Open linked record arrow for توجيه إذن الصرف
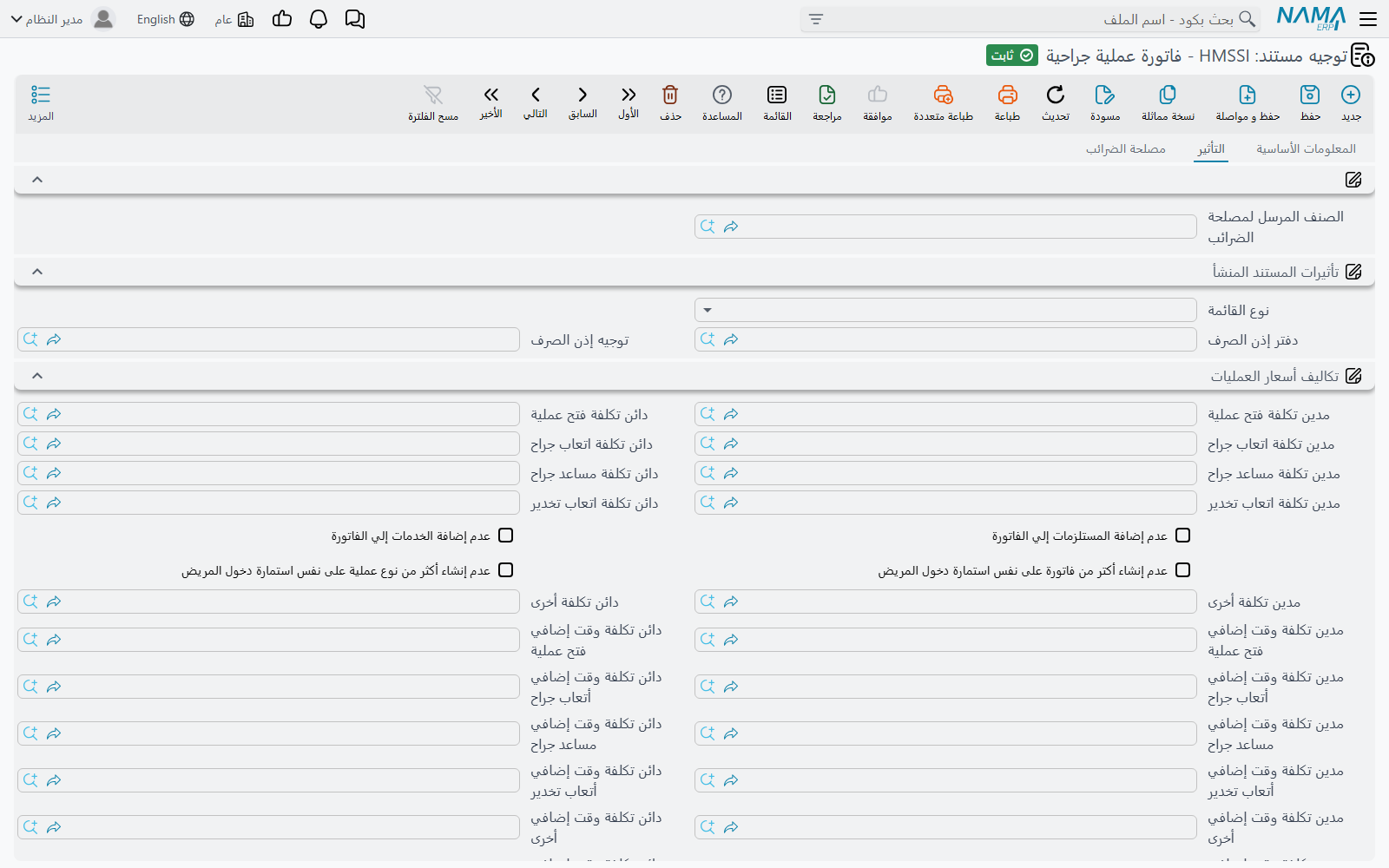The height and width of the screenshot is (868, 1389). coord(54,339)
